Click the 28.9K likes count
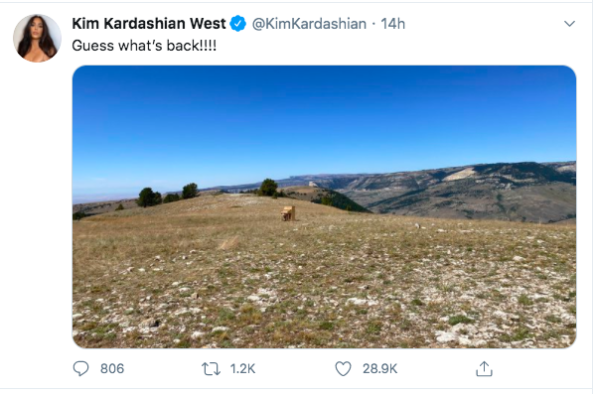This screenshot has width=595, height=394. pyautogui.click(x=379, y=369)
